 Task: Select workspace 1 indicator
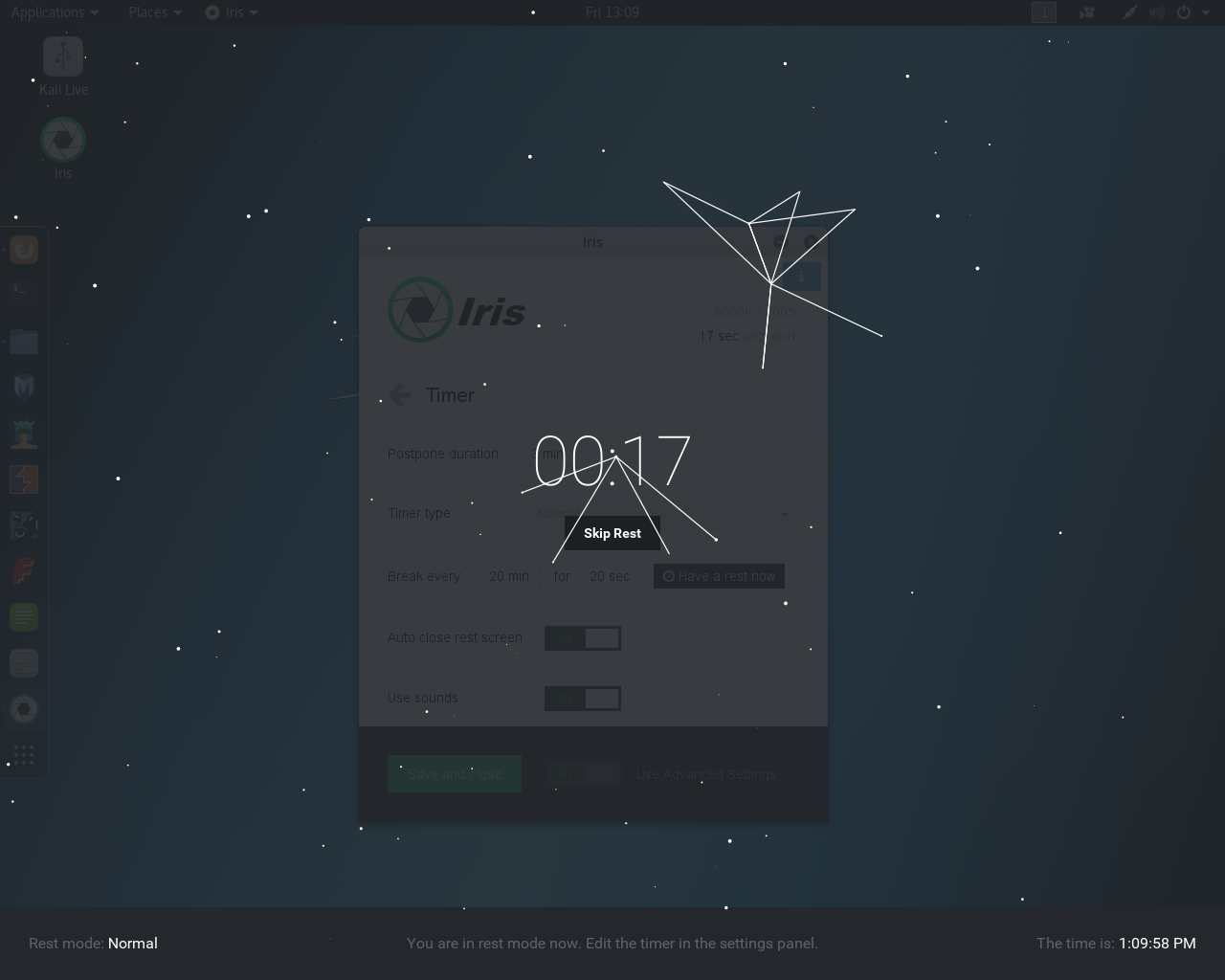click(x=1044, y=12)
